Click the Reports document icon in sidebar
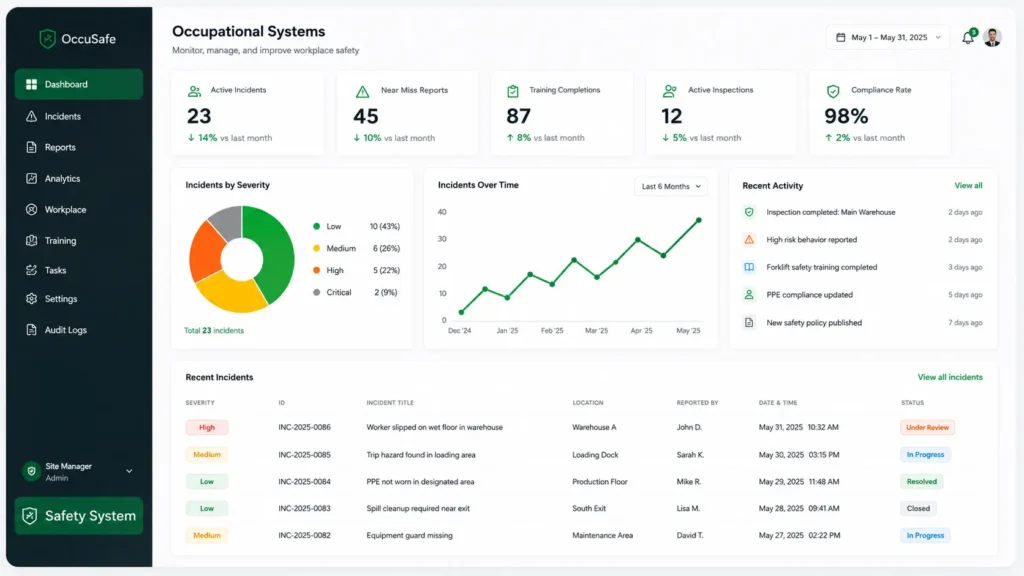This screenshot has height=576, width=1024. tap(31, 147)
